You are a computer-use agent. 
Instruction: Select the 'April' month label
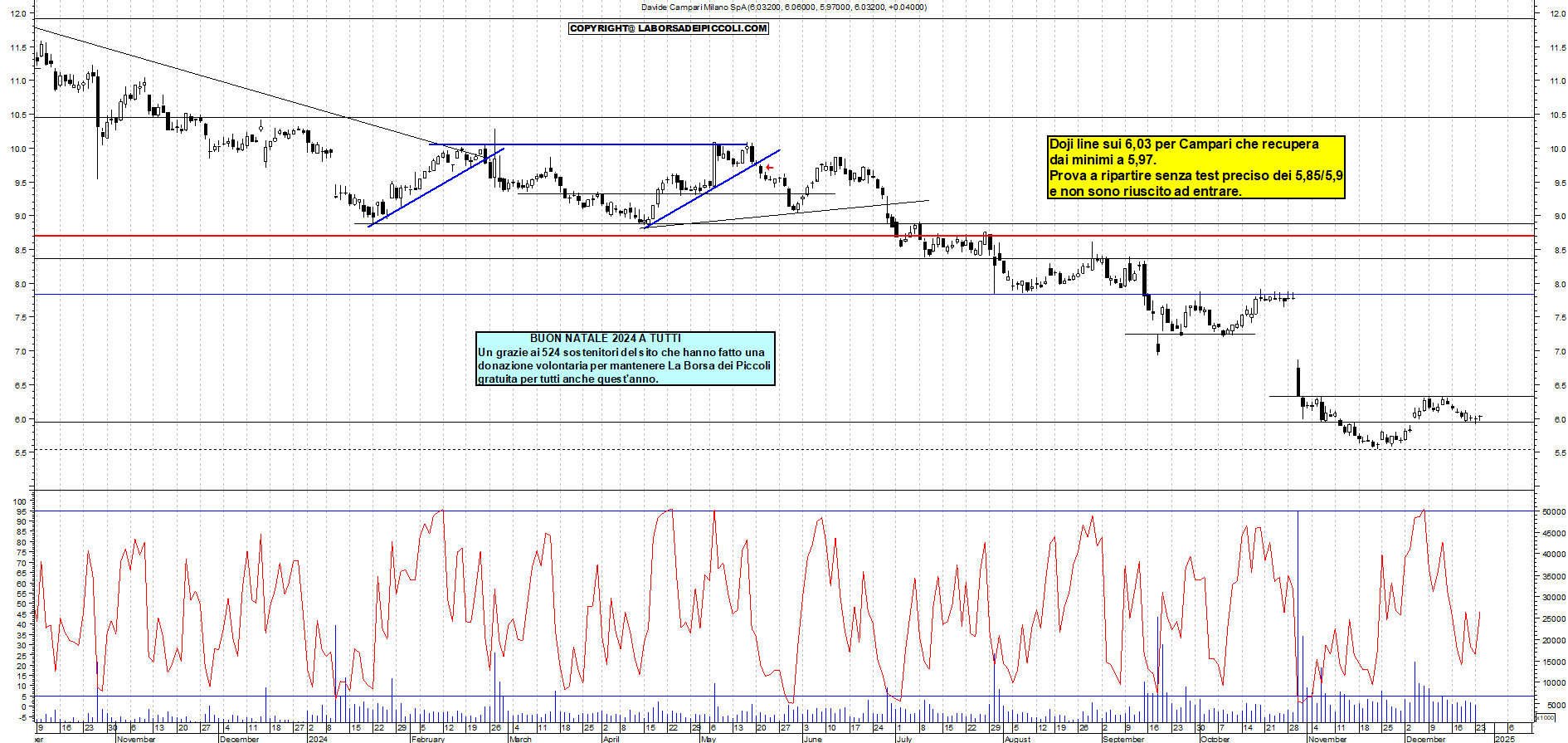(611, 739)
